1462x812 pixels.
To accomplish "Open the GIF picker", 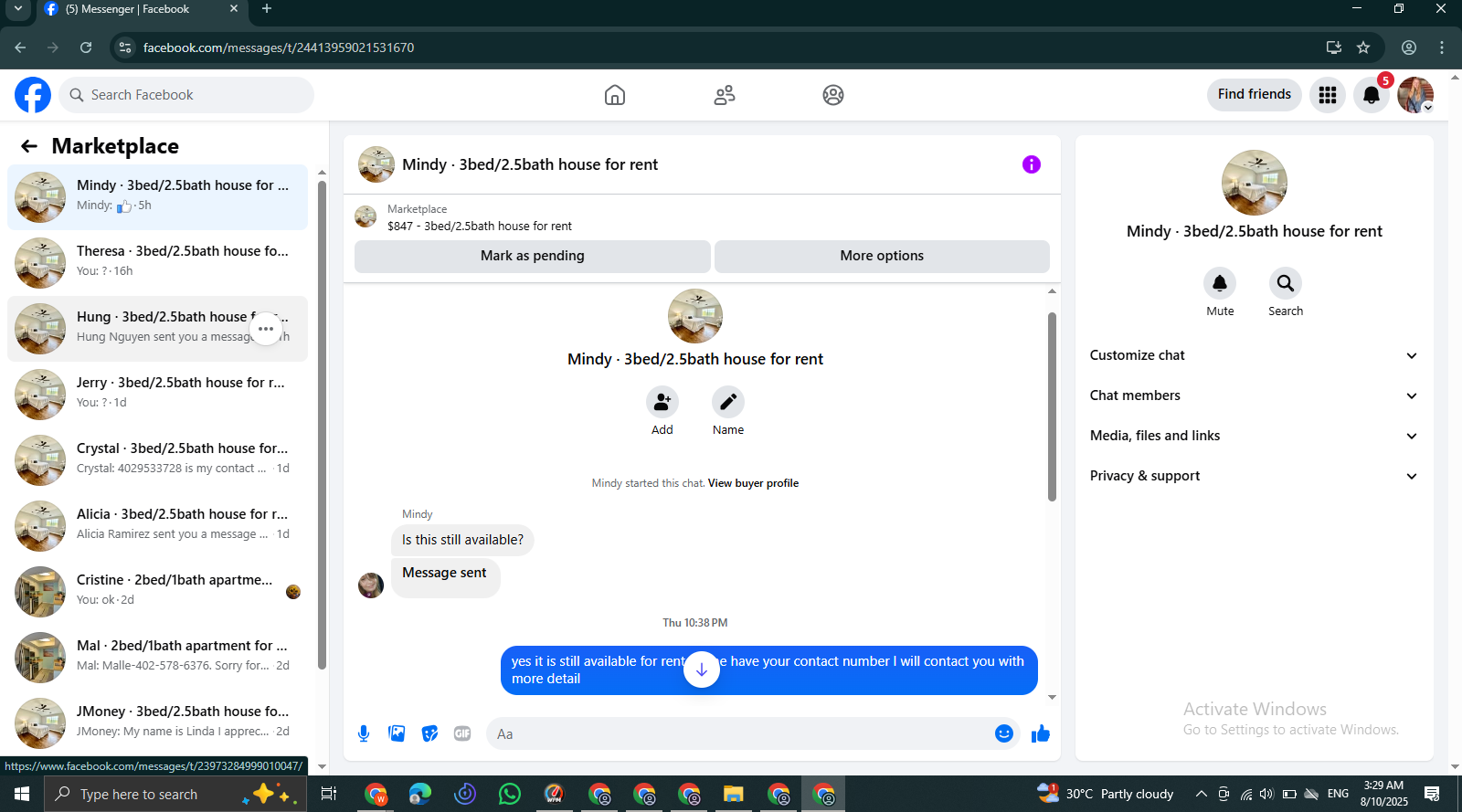I will pos(462,733).
